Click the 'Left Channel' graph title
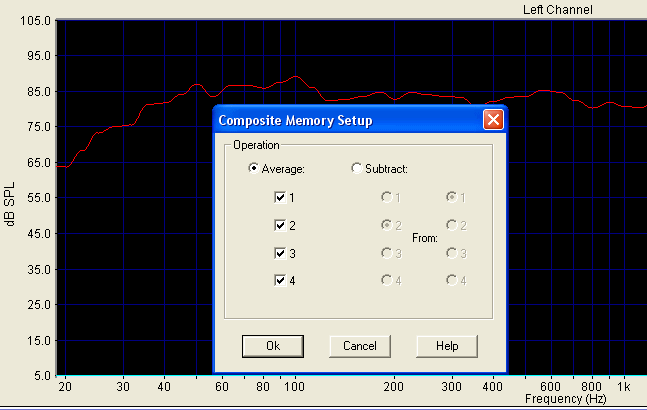The image size is (647, 410). click(x=557, y=9)
